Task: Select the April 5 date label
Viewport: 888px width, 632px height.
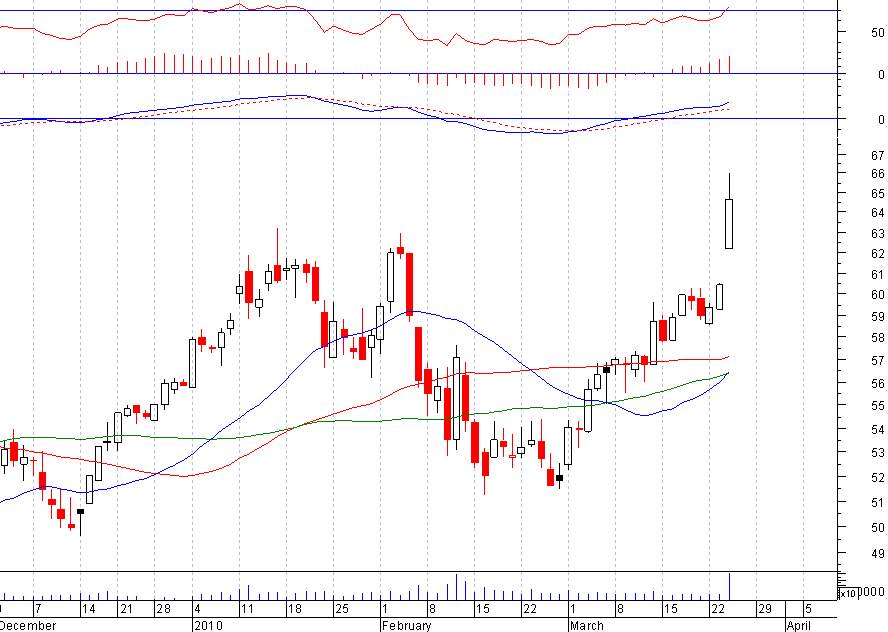Action: (x=808, y=609)
